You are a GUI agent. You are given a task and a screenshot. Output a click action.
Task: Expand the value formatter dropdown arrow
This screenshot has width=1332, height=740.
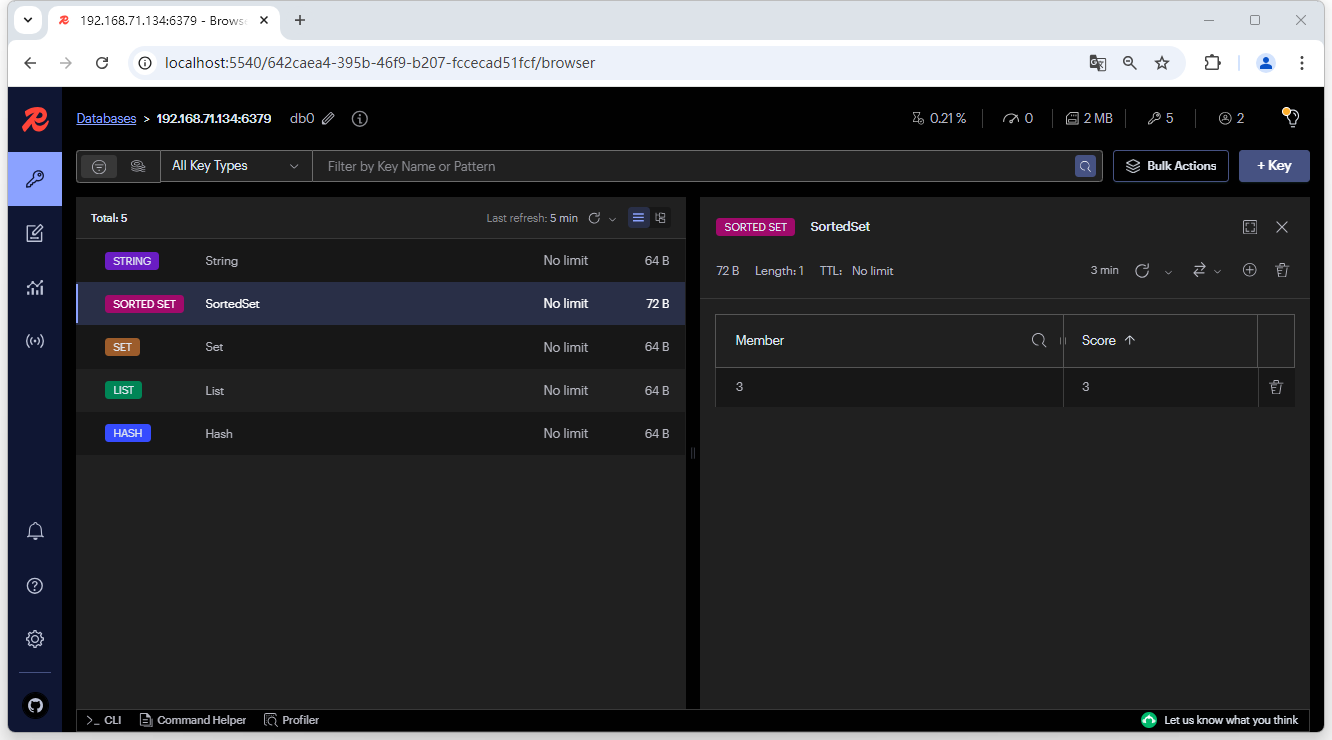[1217, 272]
